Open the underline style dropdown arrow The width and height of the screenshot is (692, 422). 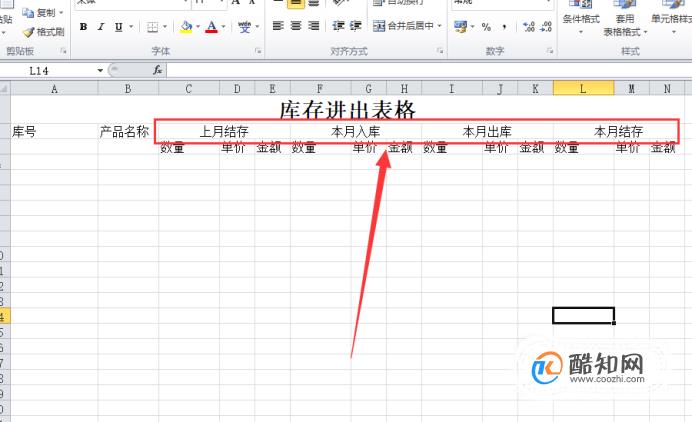click(x=131, y=27)
